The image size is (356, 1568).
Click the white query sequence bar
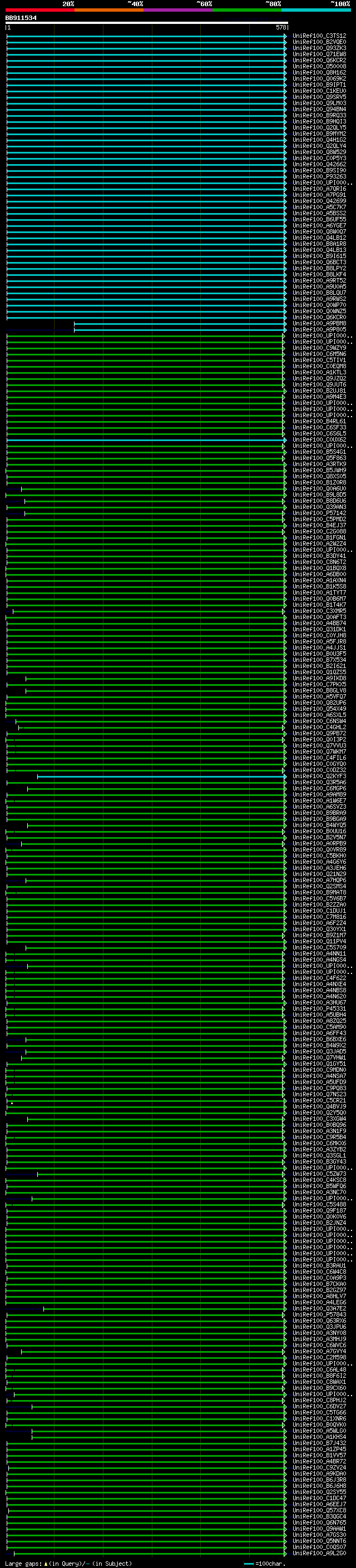tap(147, 22)
